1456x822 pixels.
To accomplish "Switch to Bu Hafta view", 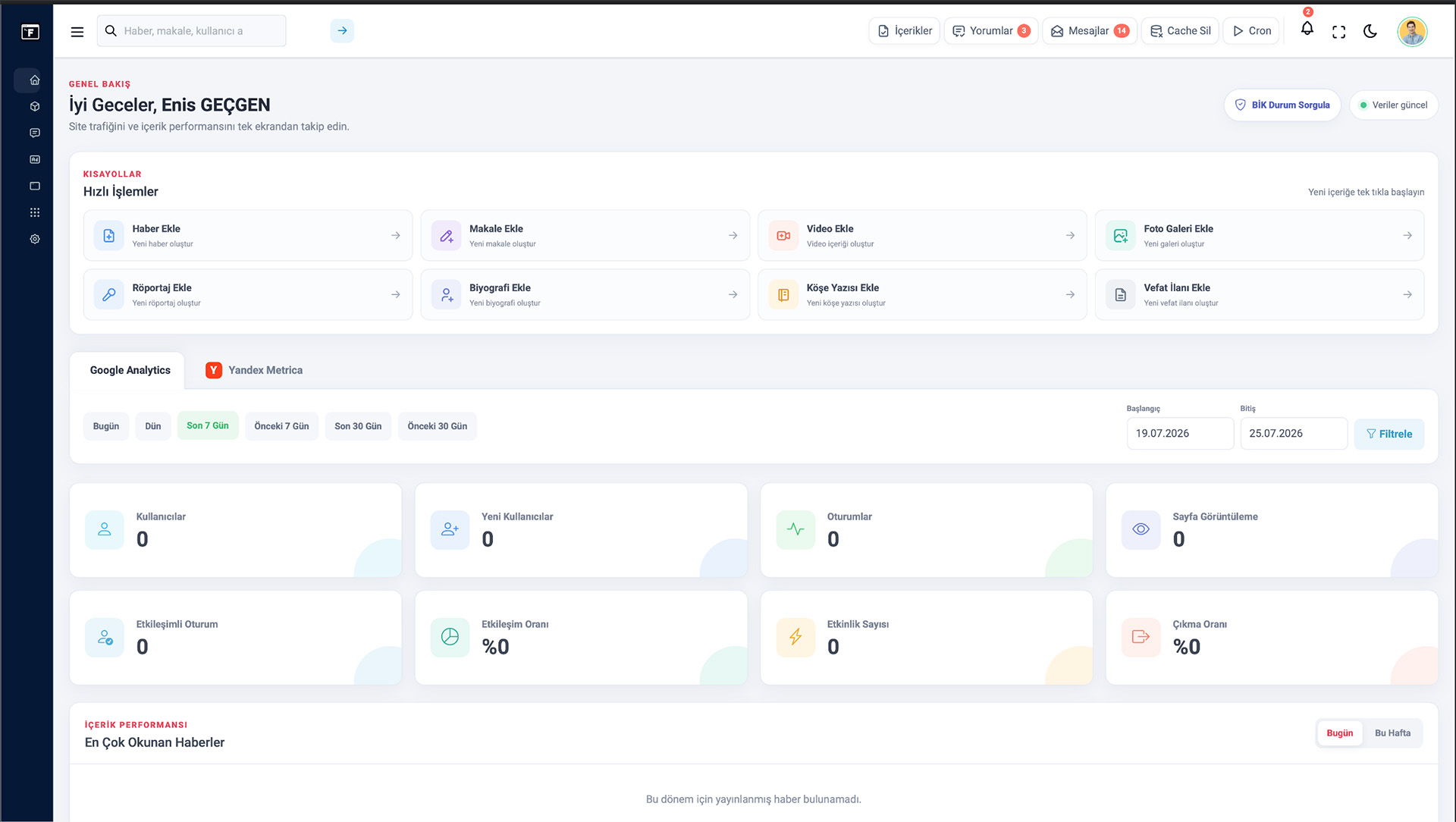I will (x=1392, y=733).
